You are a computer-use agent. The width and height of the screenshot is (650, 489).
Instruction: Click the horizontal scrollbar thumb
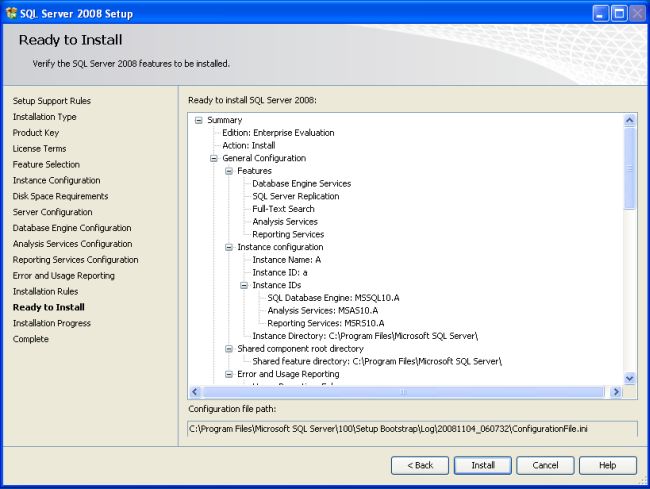403,392
